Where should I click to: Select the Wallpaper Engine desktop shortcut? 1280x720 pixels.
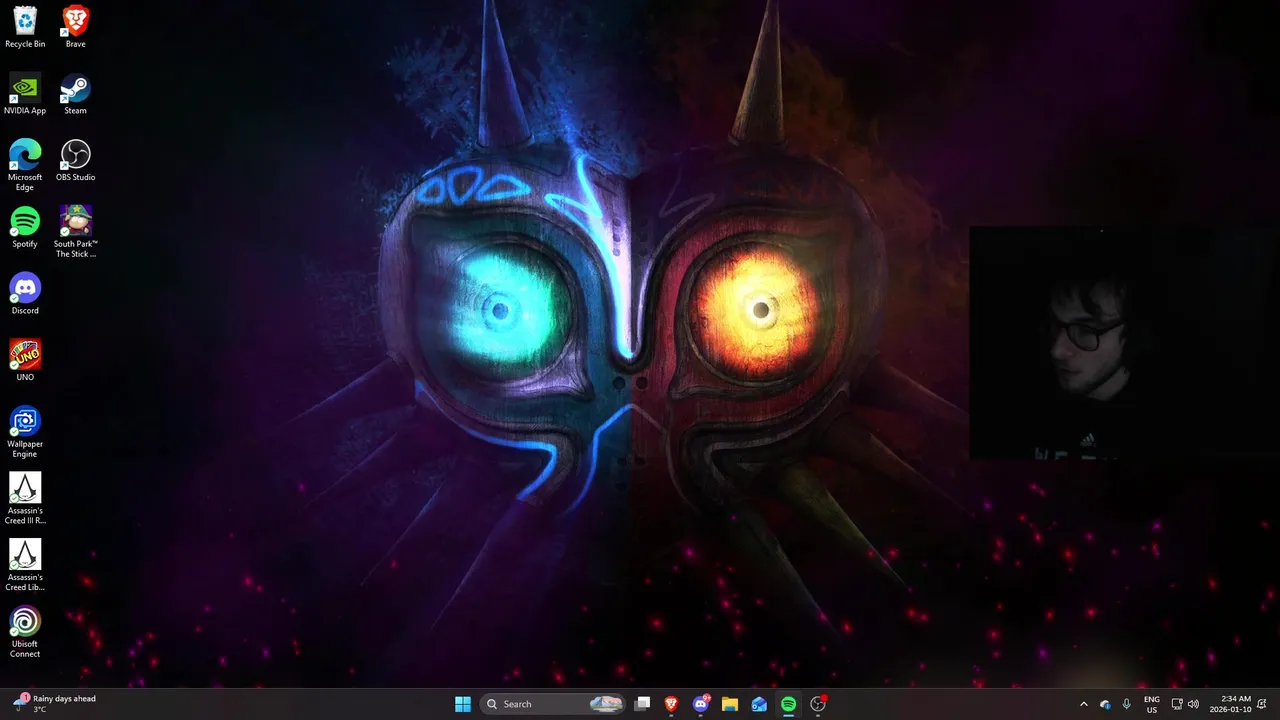point(25,432)
